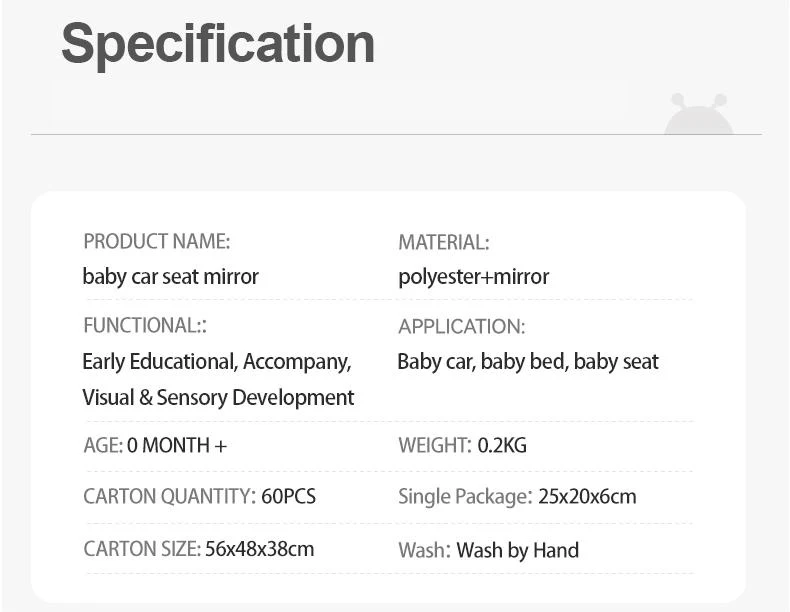The height and width of the screenshot is (612, 790).
Task: Click the '60PCS' carton quantity value
Action: point(288,496)
